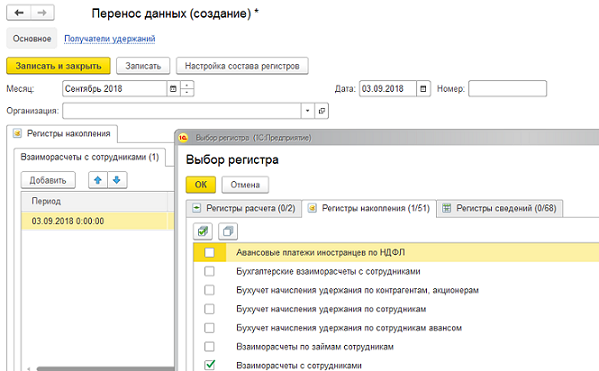599x371 pixels.
Task: Go forward with the right arrow button
Action: pos(42,13)
